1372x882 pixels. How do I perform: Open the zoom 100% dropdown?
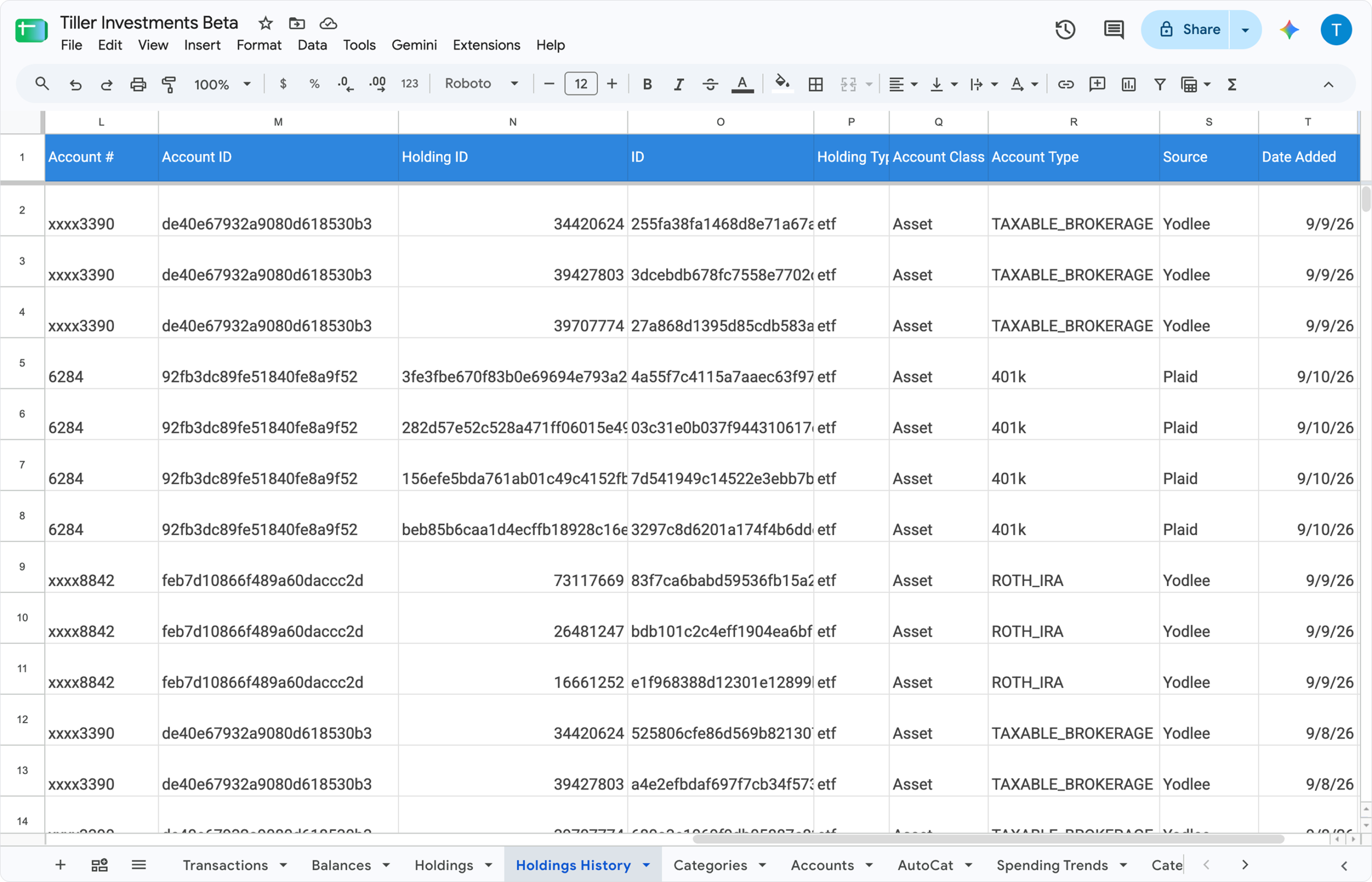tap(222, 84)
